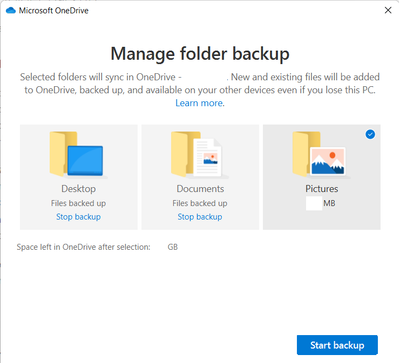
Task: Click the Microsoft OneDrive window title text
Action: pos(54,11)
